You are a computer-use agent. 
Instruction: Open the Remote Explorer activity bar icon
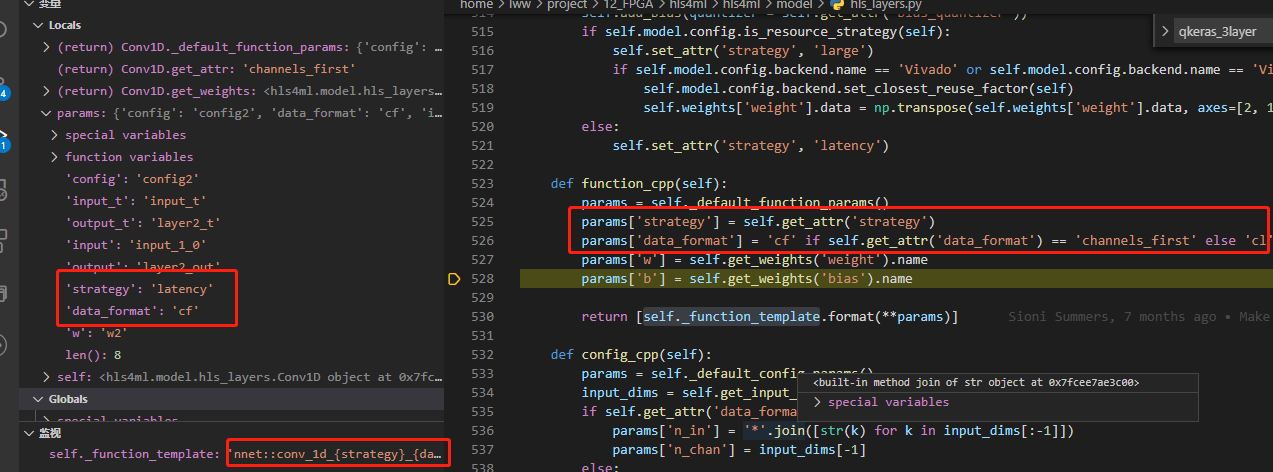[x=5, y=188]
